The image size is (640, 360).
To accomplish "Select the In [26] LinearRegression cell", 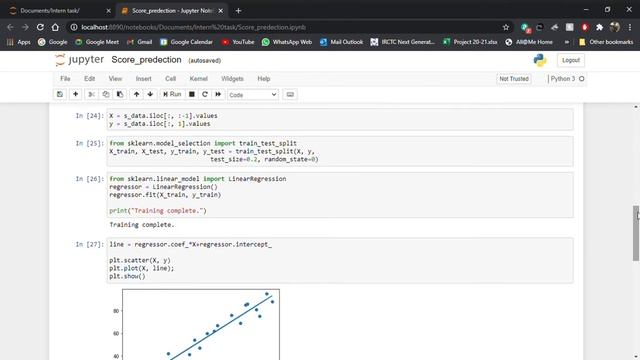I will 340,195.
